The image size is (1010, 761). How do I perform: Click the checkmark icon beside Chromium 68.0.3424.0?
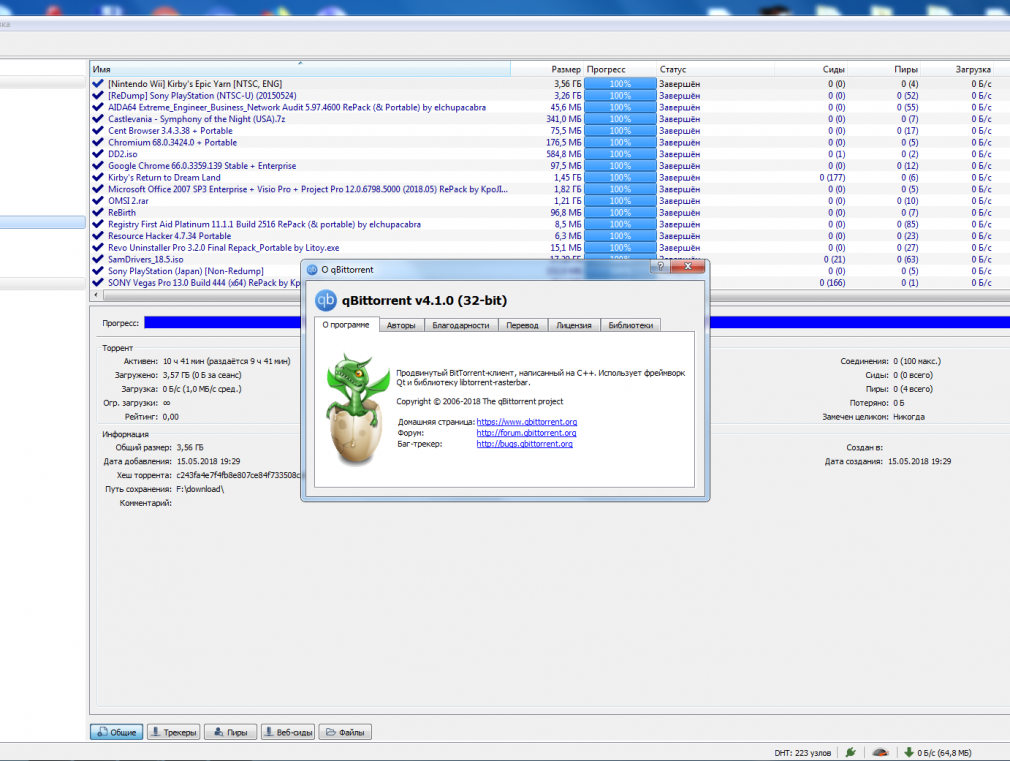(x=98, y=142)
